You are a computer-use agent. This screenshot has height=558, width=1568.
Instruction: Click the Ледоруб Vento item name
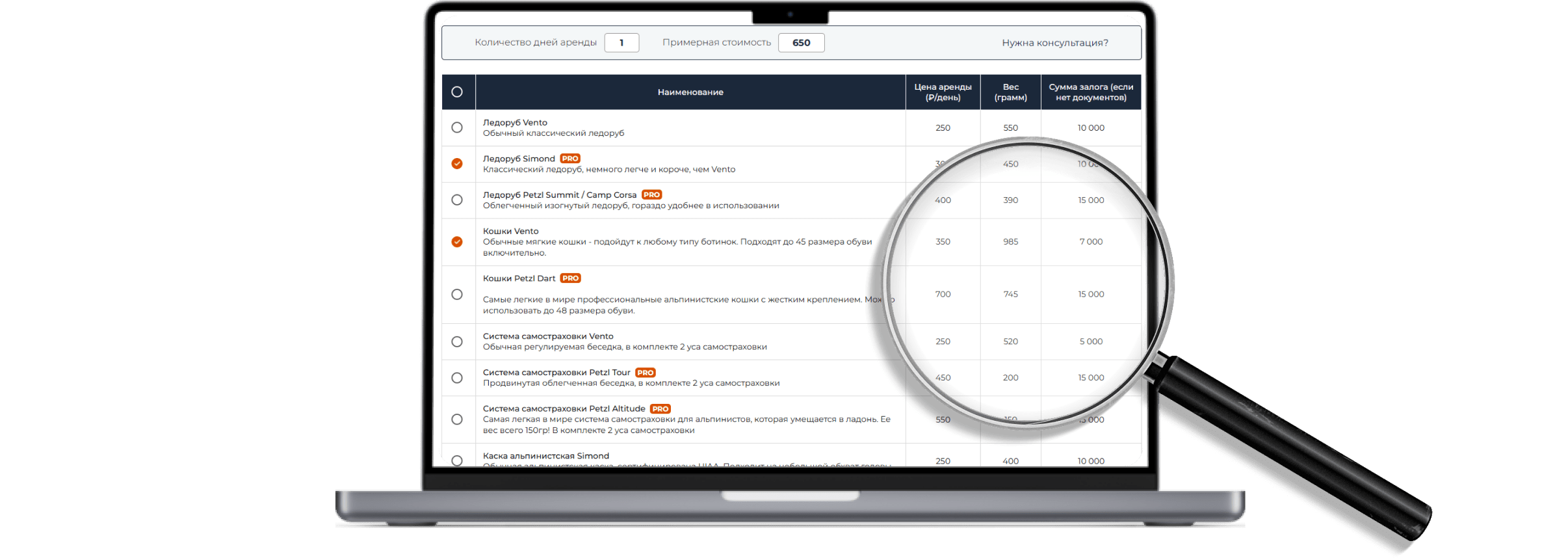point(515,122)
